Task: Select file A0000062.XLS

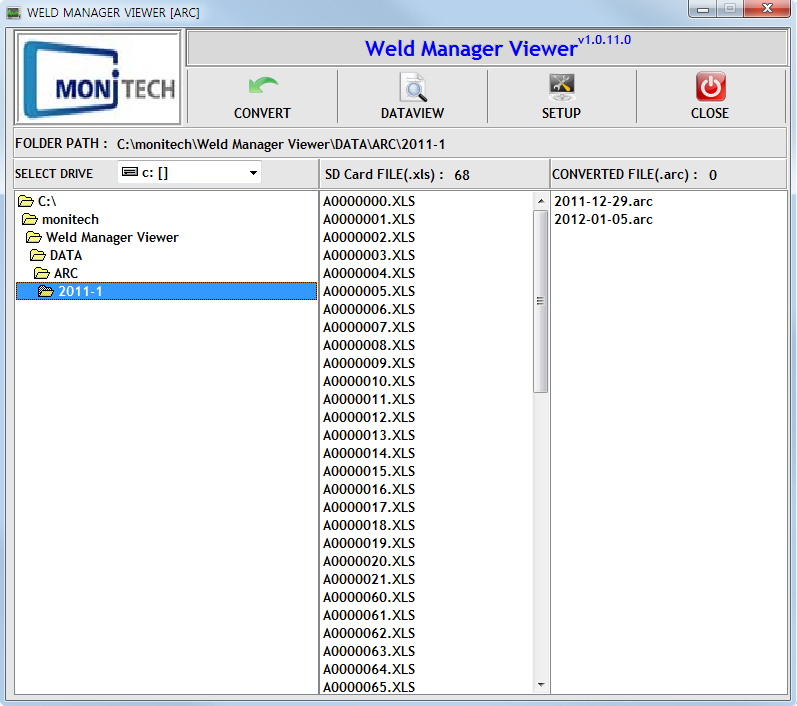Action: [x=369, y=633]
